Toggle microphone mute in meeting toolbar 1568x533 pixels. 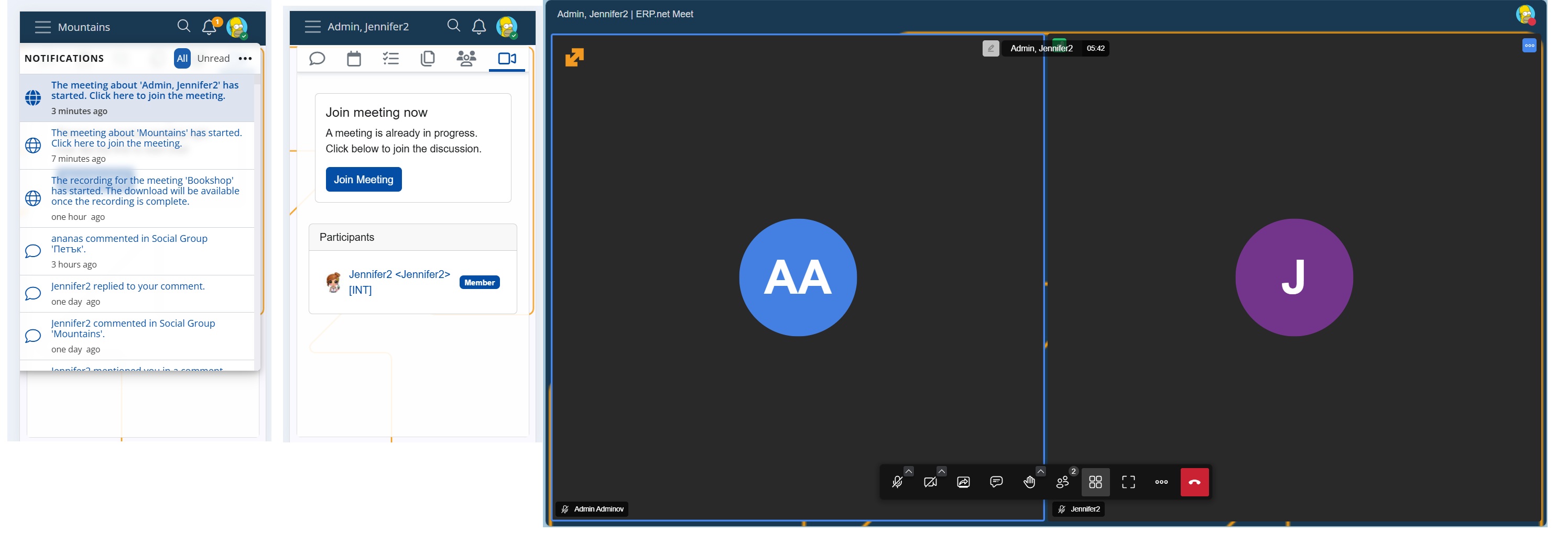(897, 483)
